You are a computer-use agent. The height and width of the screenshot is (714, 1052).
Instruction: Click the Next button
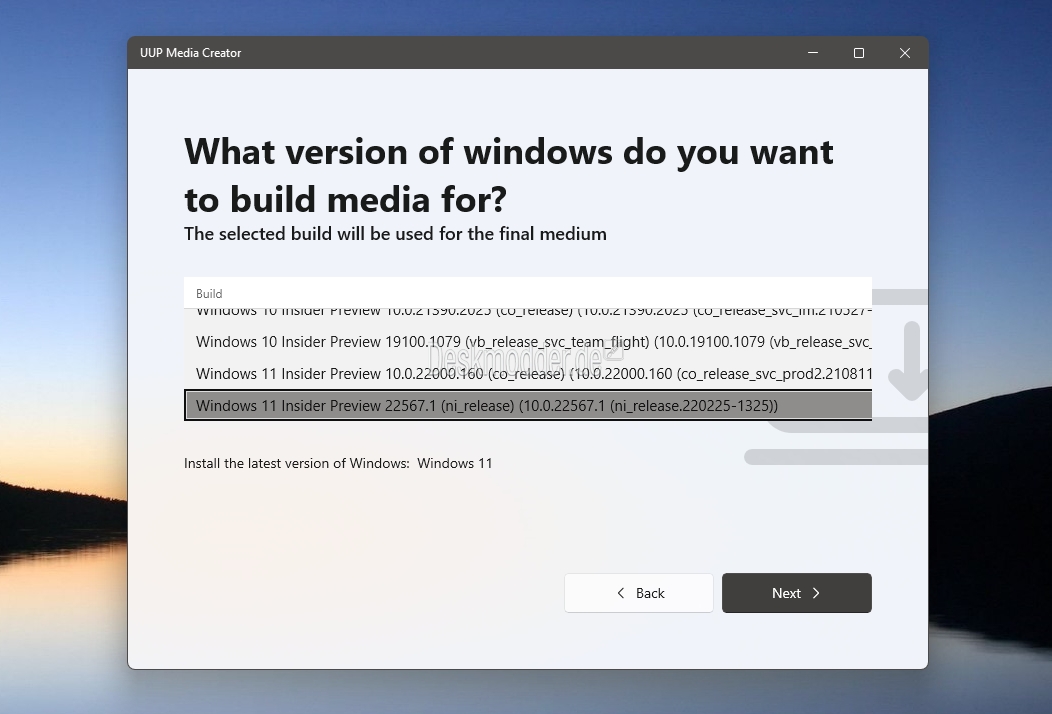[x=796, y=593]
